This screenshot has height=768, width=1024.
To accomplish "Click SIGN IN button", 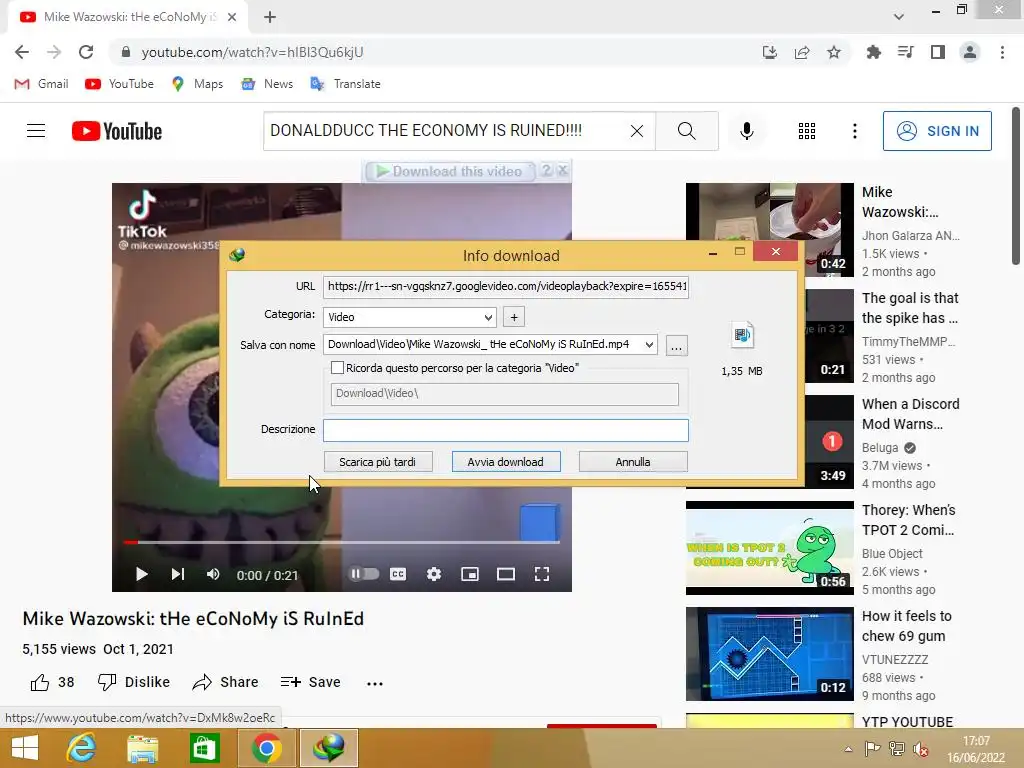I will click(x=937, y=131).
